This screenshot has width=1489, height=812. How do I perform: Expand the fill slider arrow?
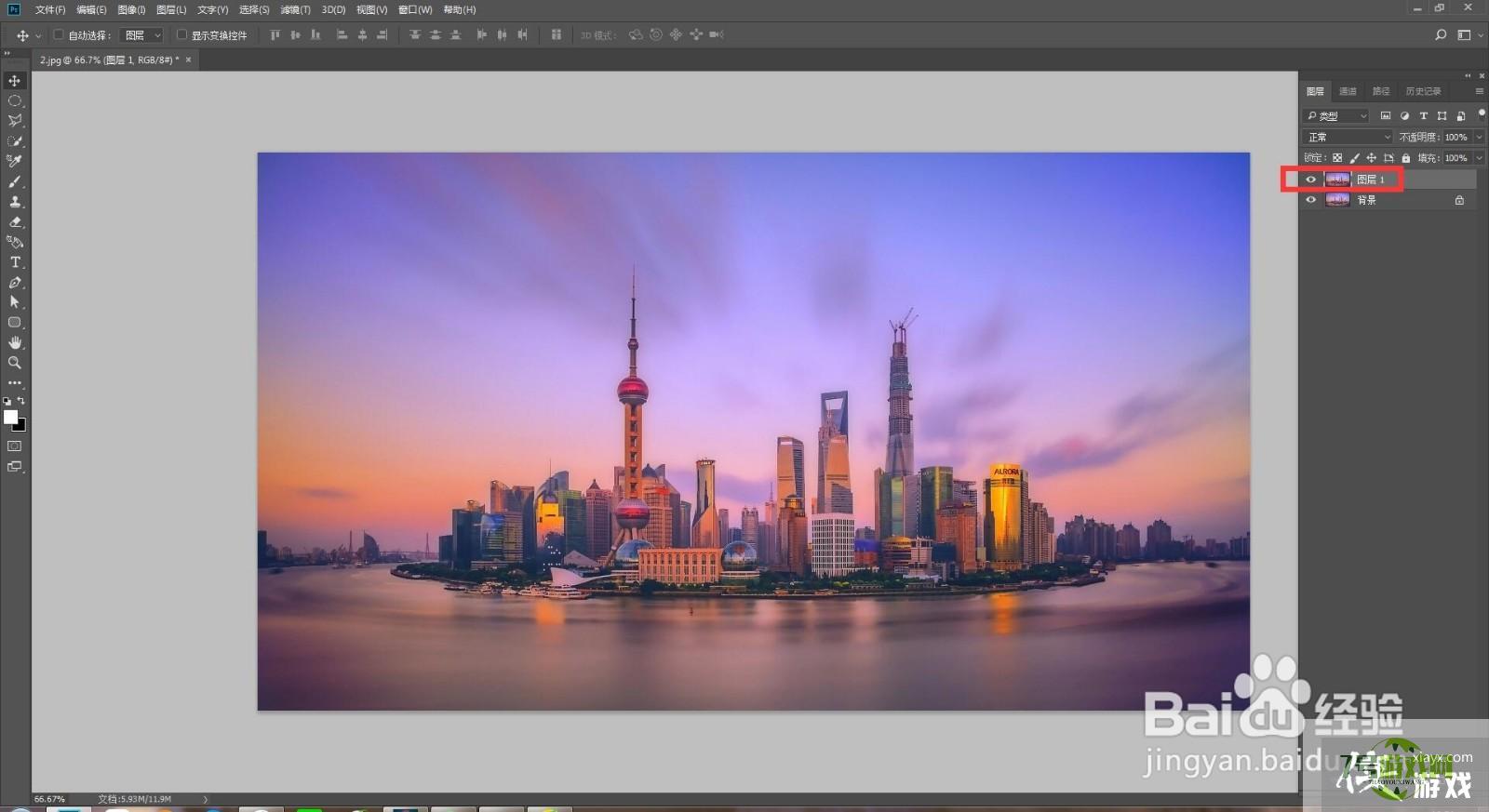point(1480,158)
